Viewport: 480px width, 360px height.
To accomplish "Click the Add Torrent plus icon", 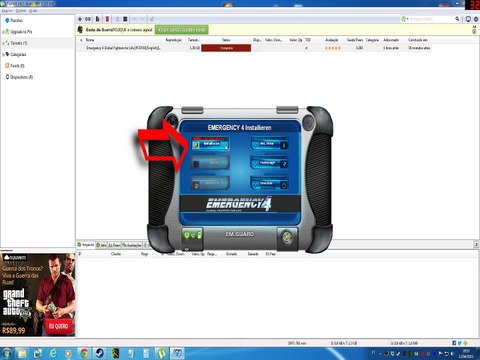I will click(80, 19).
